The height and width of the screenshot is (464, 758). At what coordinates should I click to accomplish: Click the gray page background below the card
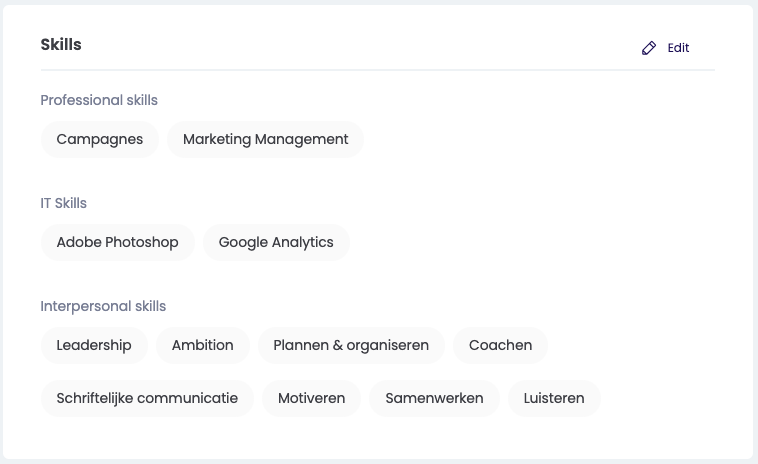point(378,461)
